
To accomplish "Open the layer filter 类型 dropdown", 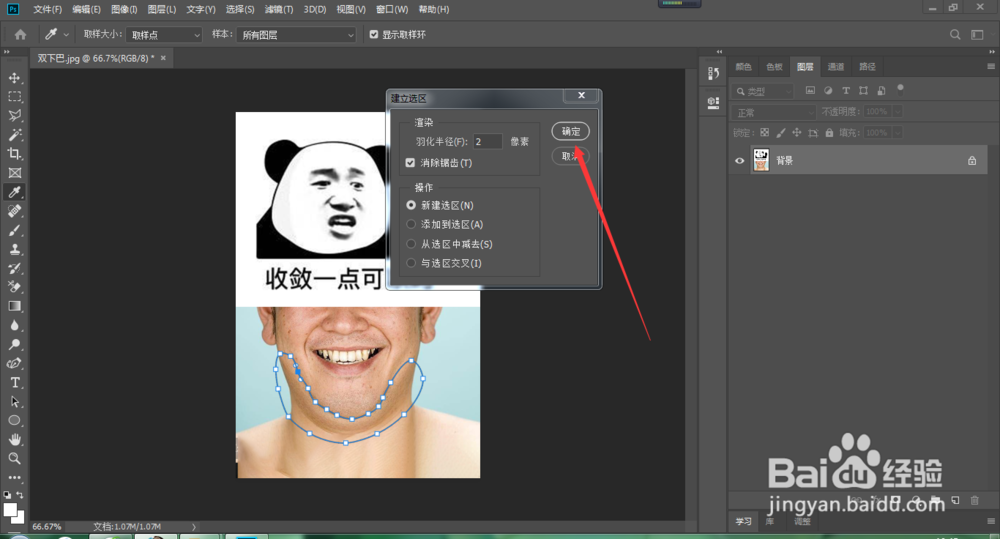I will tap(763, 91).
